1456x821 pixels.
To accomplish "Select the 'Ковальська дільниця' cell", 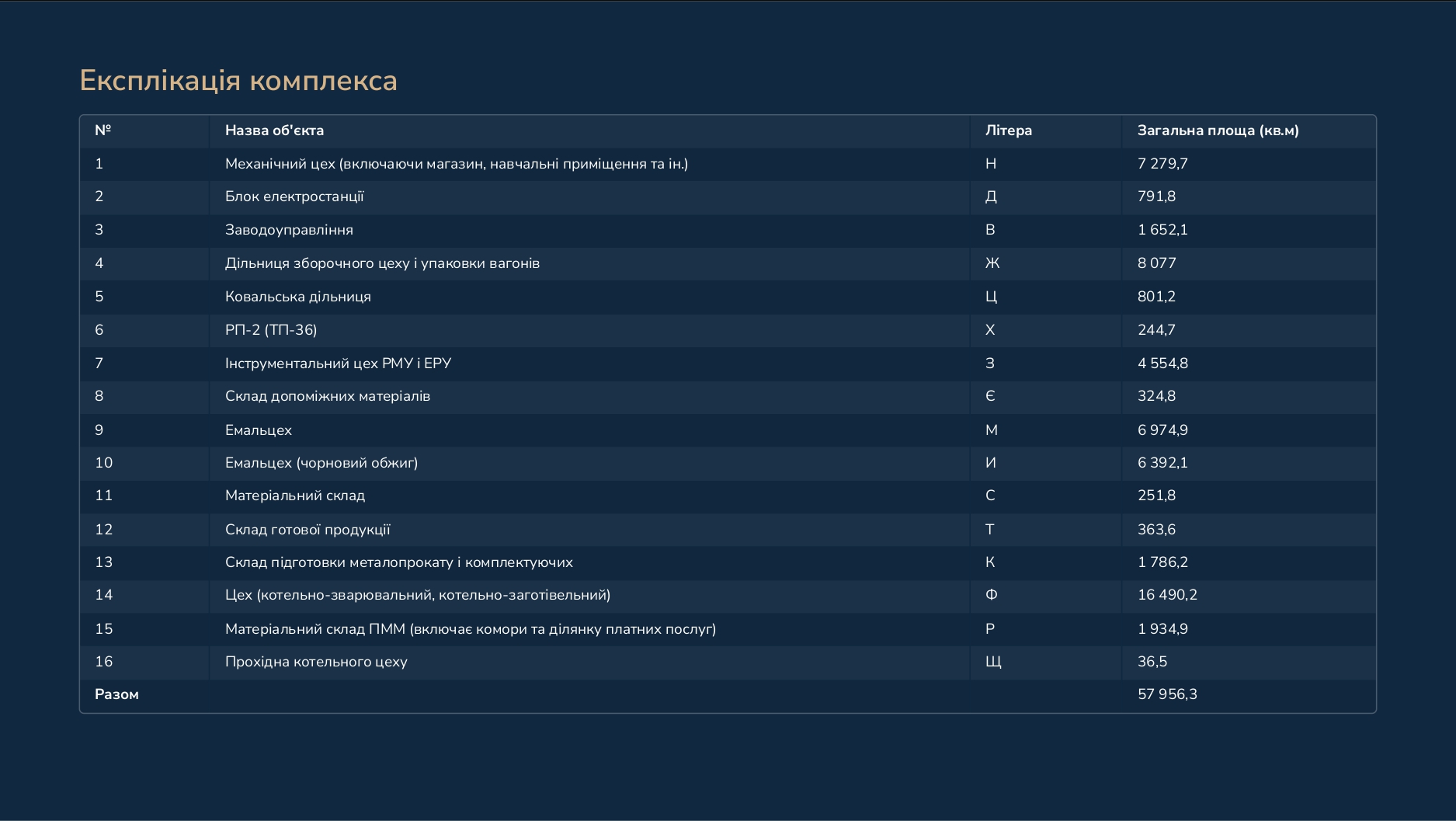I will click(298, 297).
